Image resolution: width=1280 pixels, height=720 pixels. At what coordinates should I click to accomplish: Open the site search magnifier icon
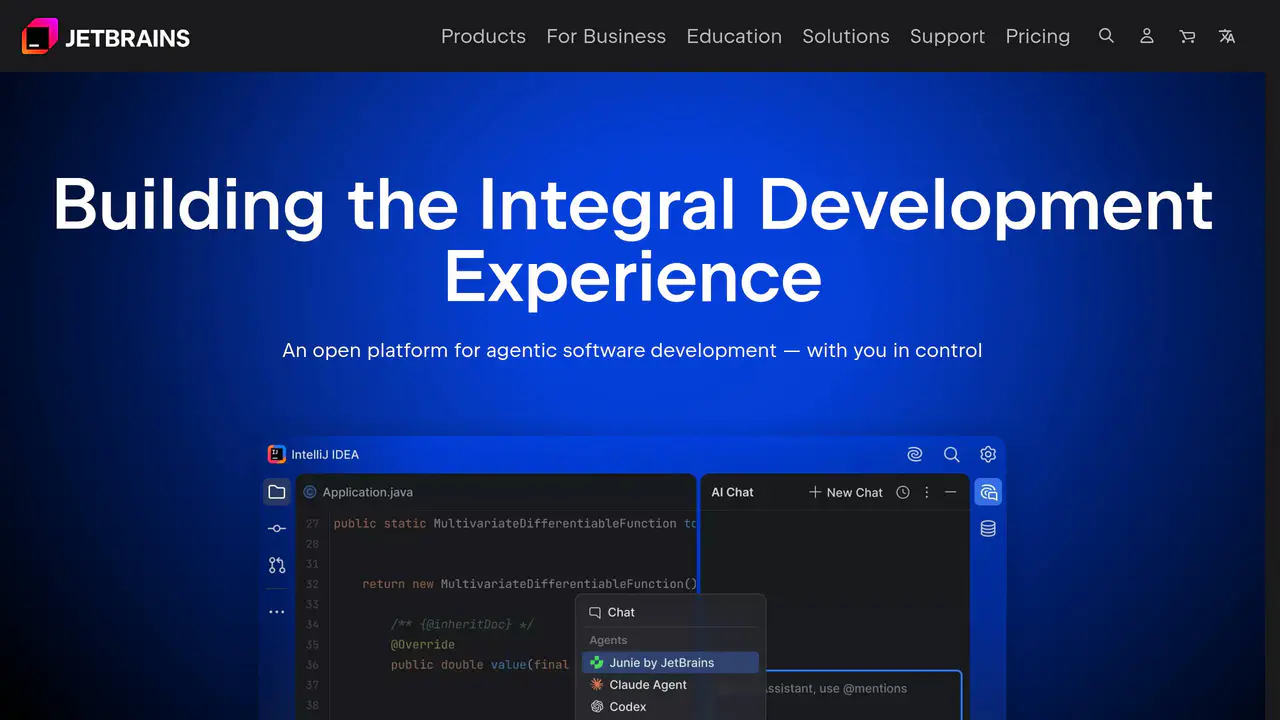coord(1106,36)
